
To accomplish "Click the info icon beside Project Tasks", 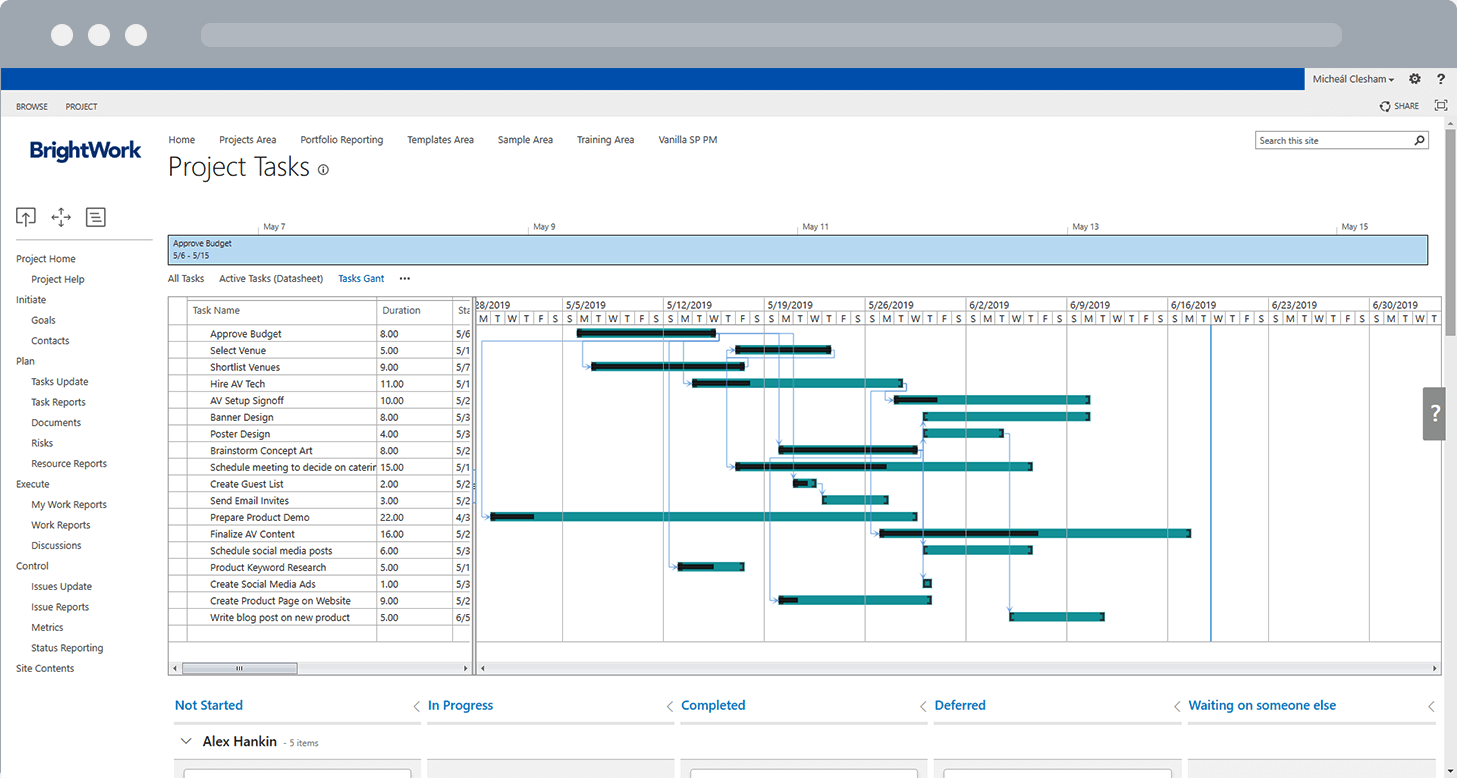I will (x=323, y=170).
